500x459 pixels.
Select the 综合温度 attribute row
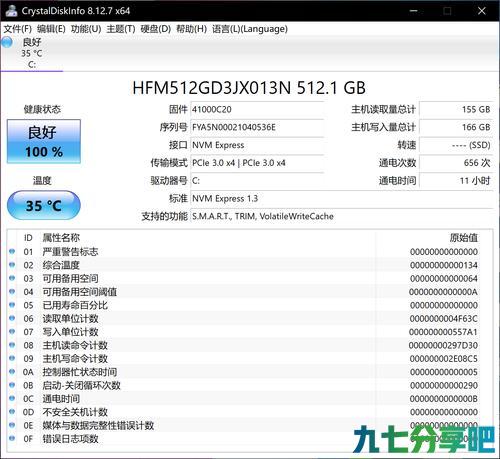pyautogui.click(x=249, y=265)
